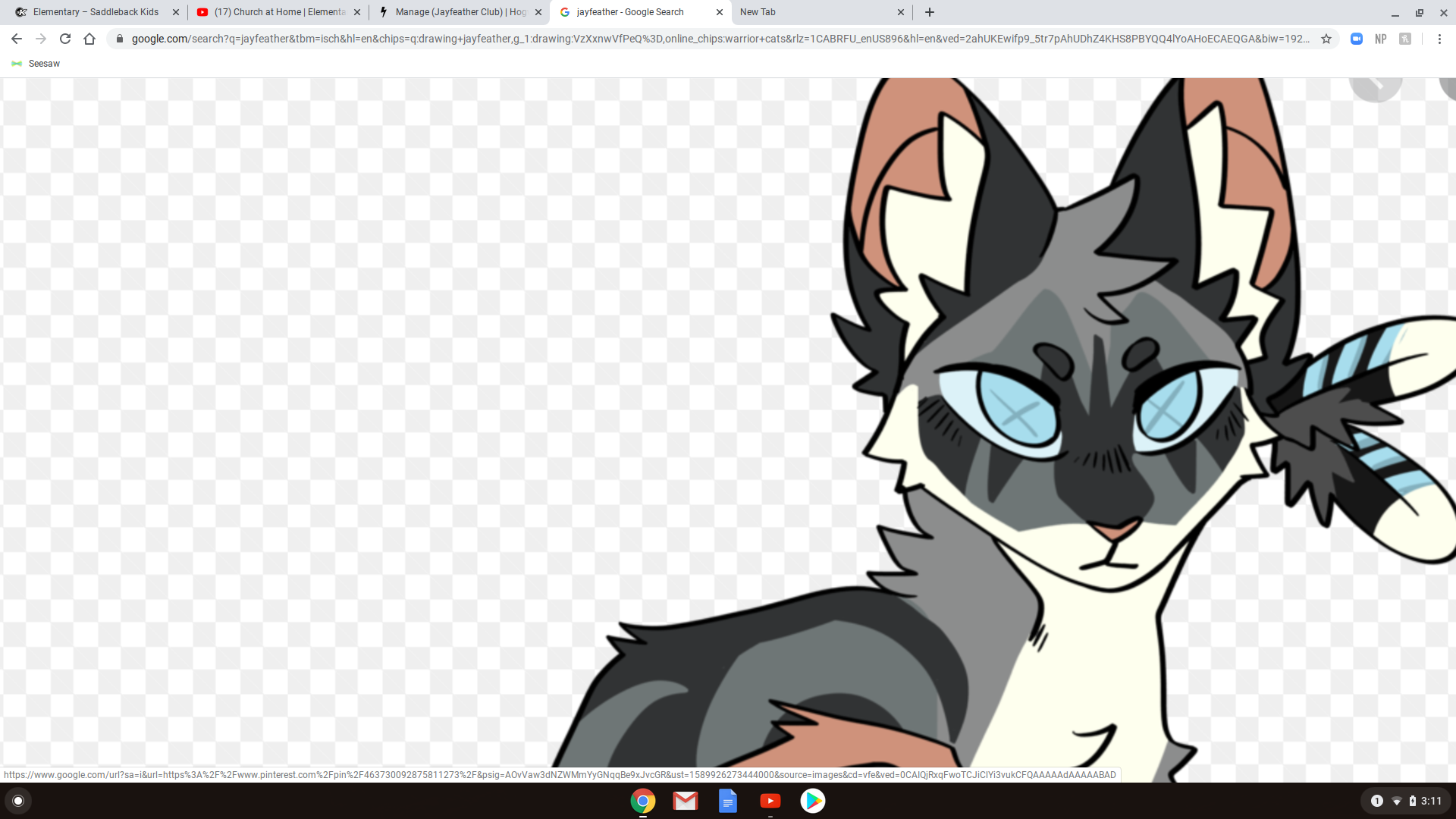Viewport: 1456px width, 819px height.
Task: Go back to the previous page
Action: pos(17,39)
